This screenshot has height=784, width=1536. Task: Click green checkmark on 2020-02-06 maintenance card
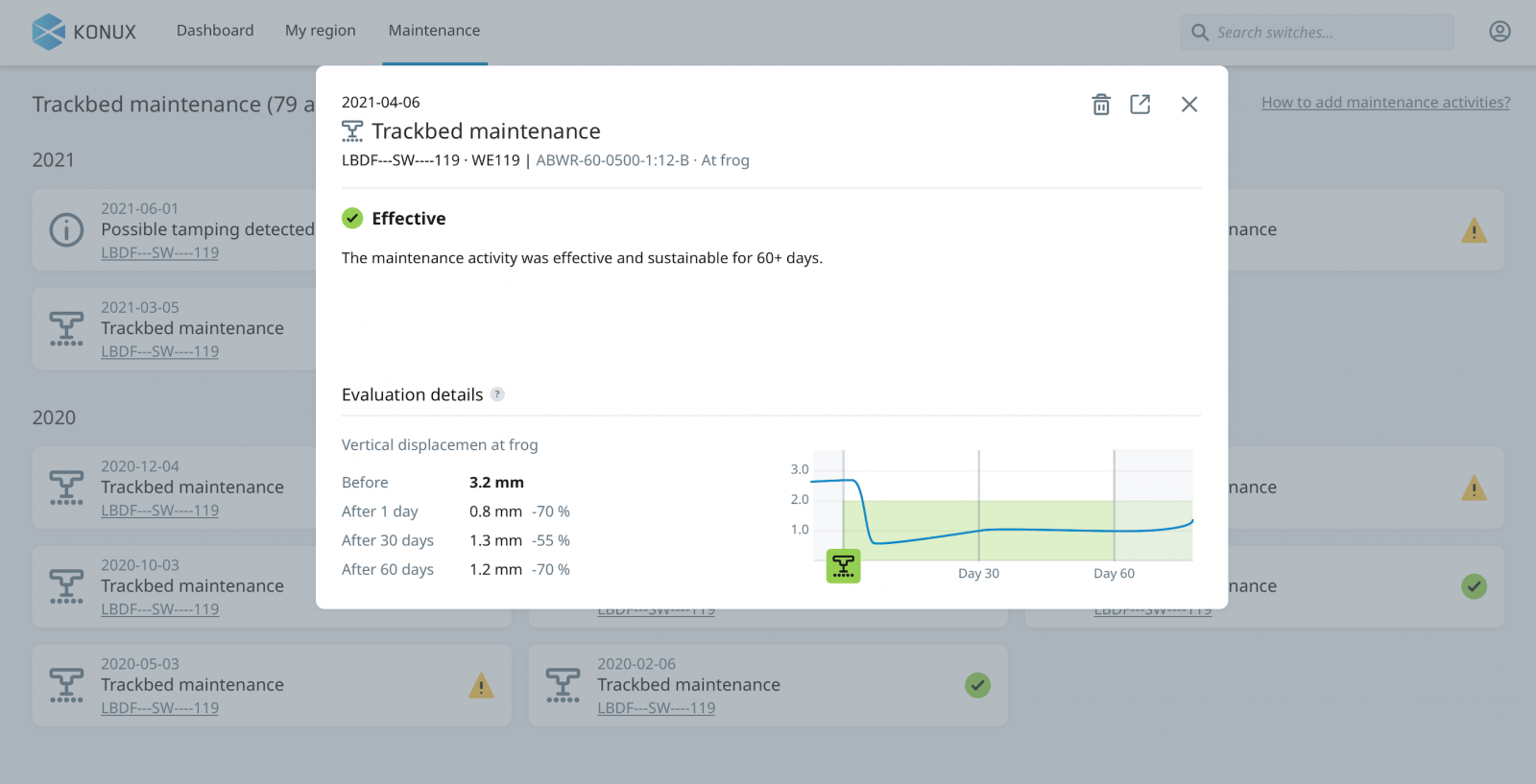977,685
